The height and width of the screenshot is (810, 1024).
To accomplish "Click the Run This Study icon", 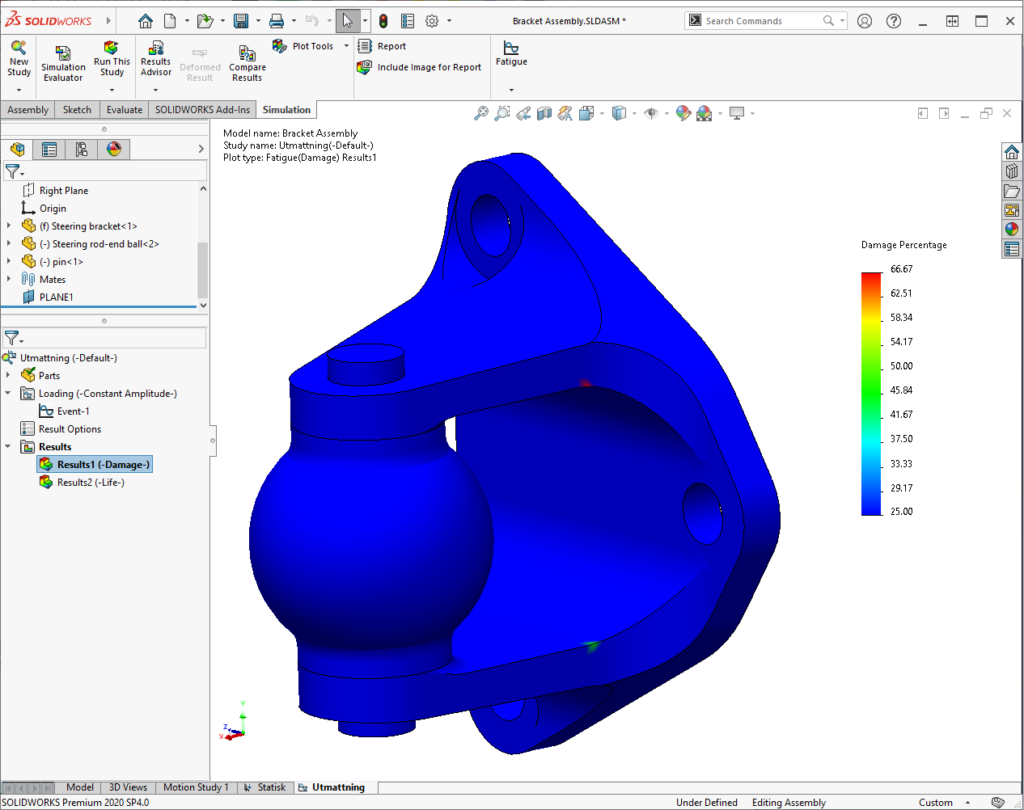I will click(x=111, y=49).
